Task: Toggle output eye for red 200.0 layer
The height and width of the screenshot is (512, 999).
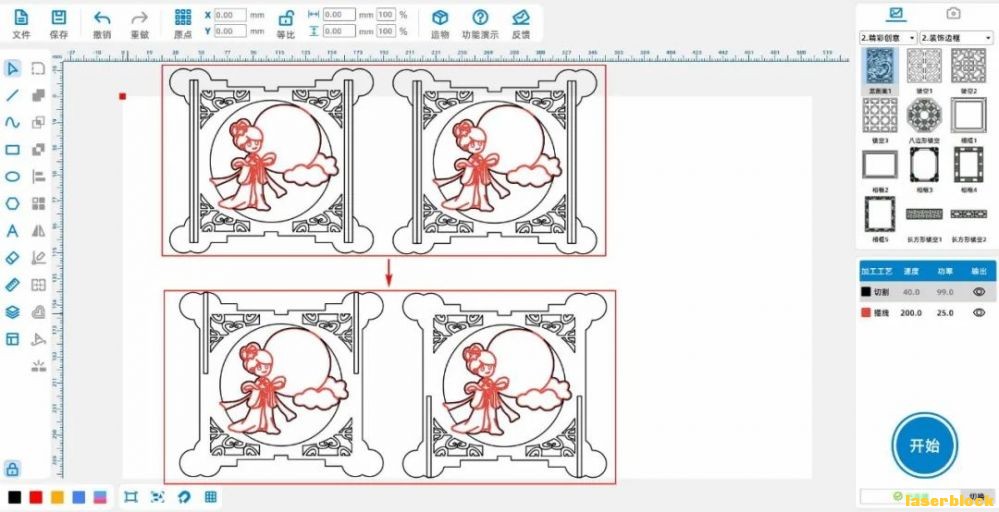Action: point(979,313)
